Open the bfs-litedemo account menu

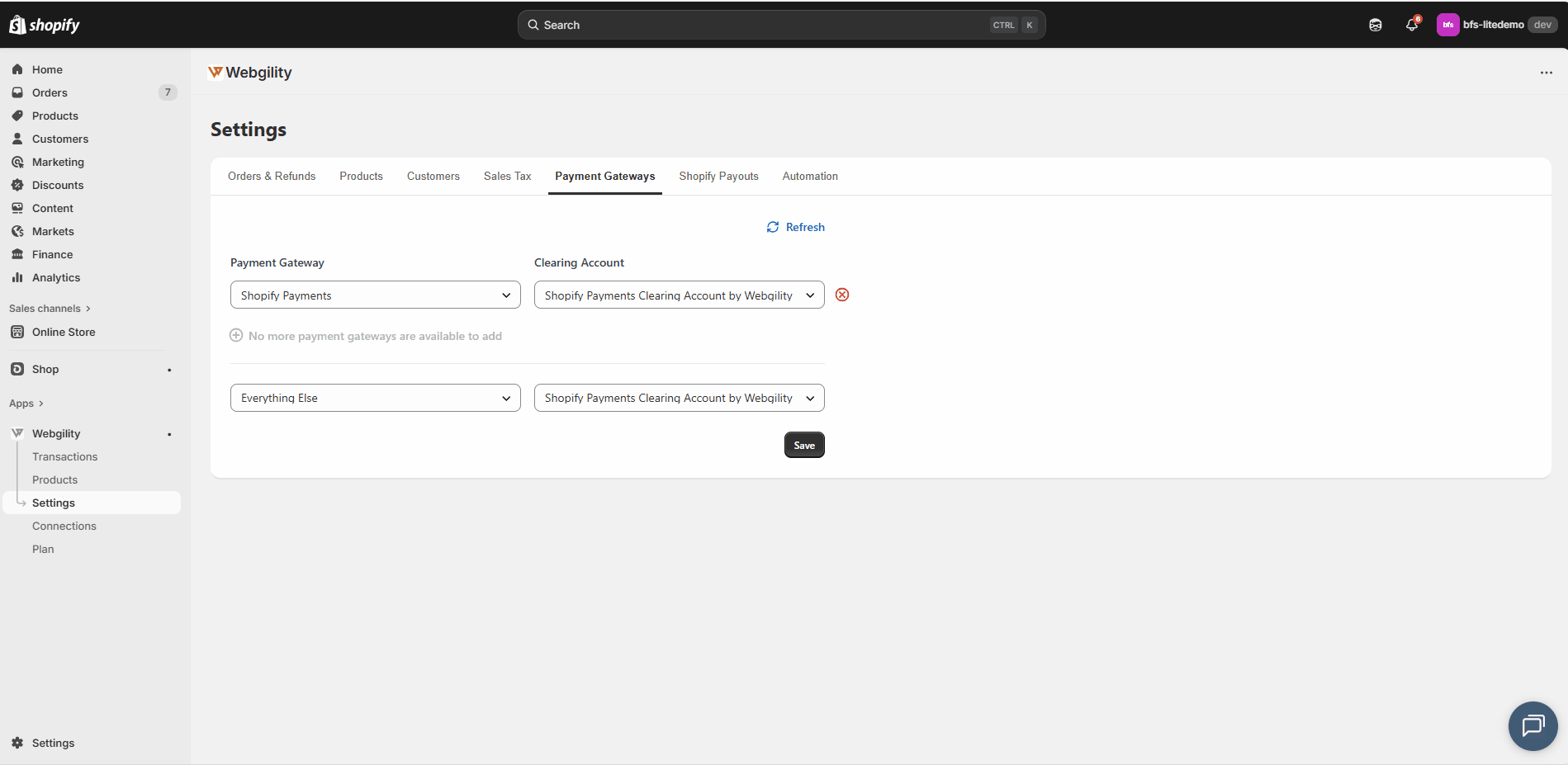[1496, 25]
